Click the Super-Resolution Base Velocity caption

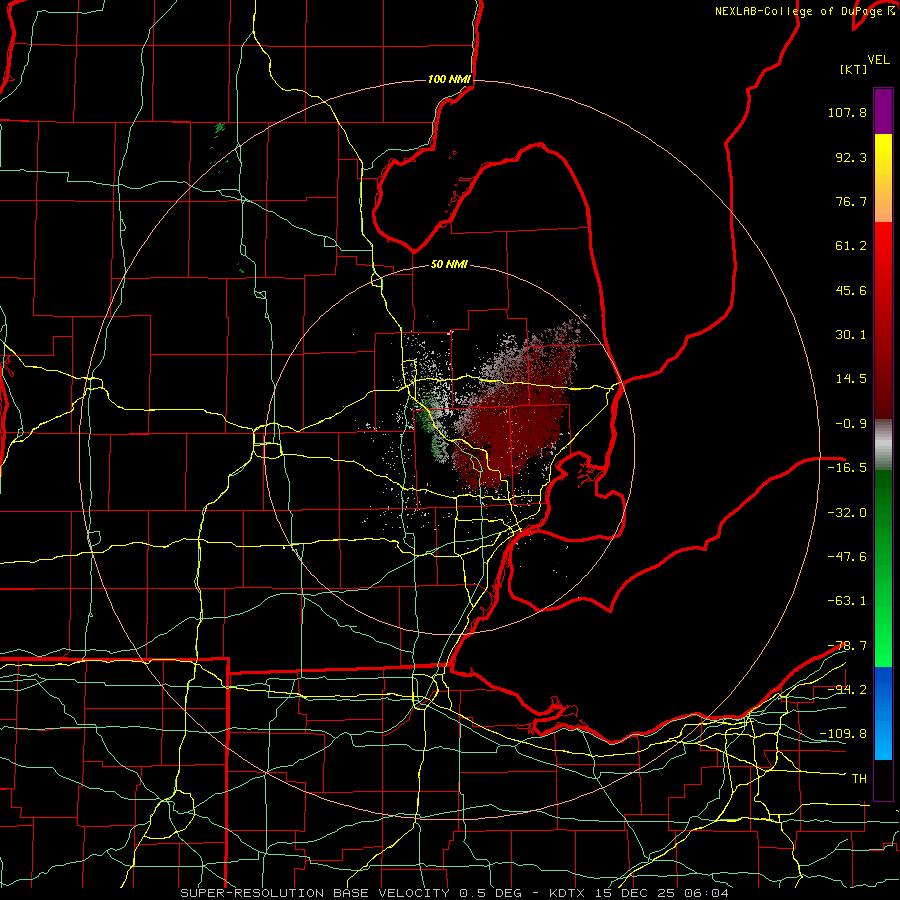tap(454, 893)
